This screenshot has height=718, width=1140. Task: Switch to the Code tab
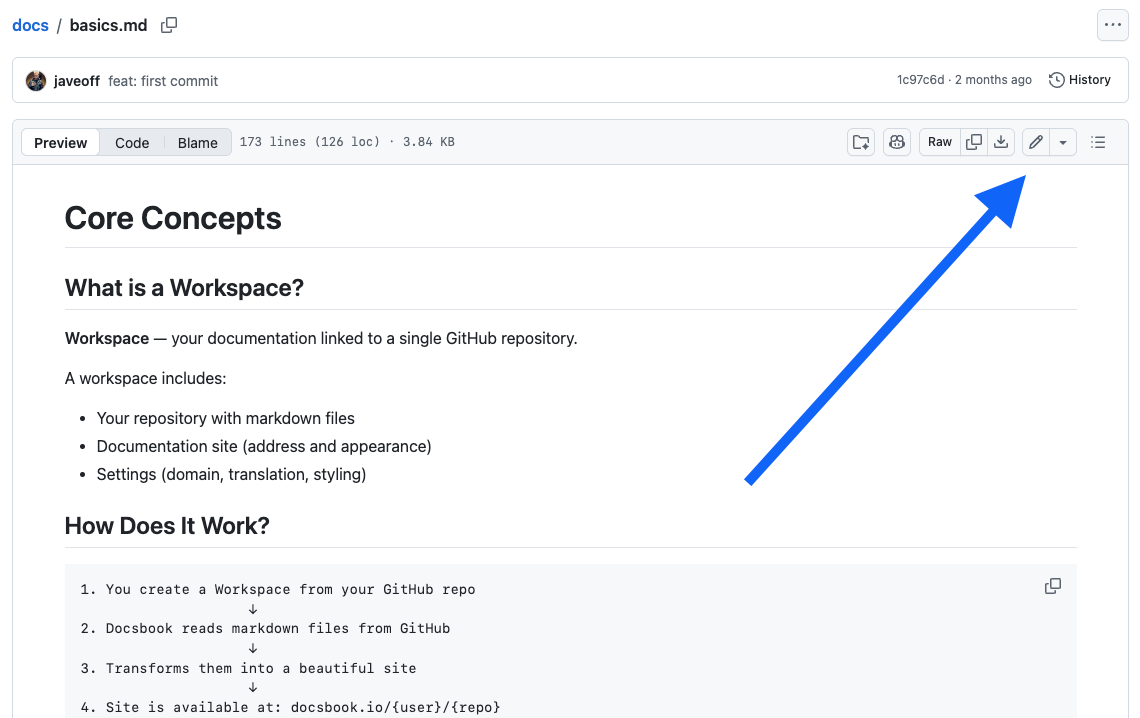point(132,142)
